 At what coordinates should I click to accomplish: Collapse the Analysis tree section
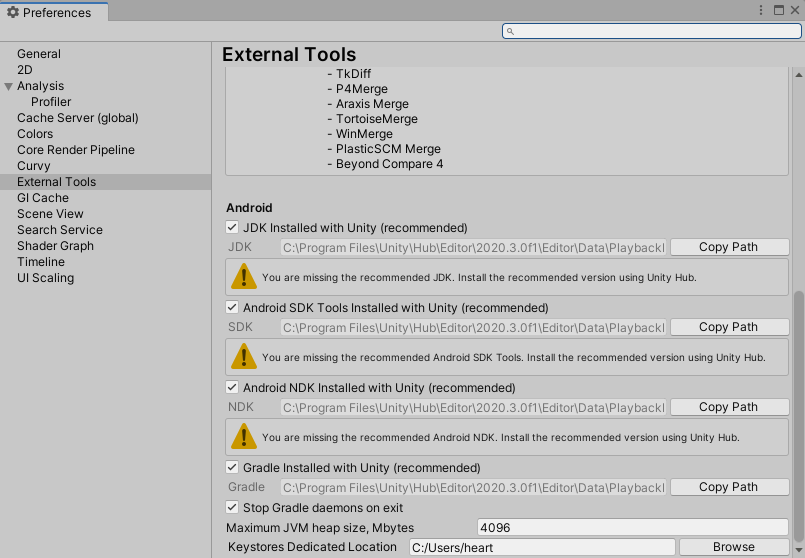8,86
